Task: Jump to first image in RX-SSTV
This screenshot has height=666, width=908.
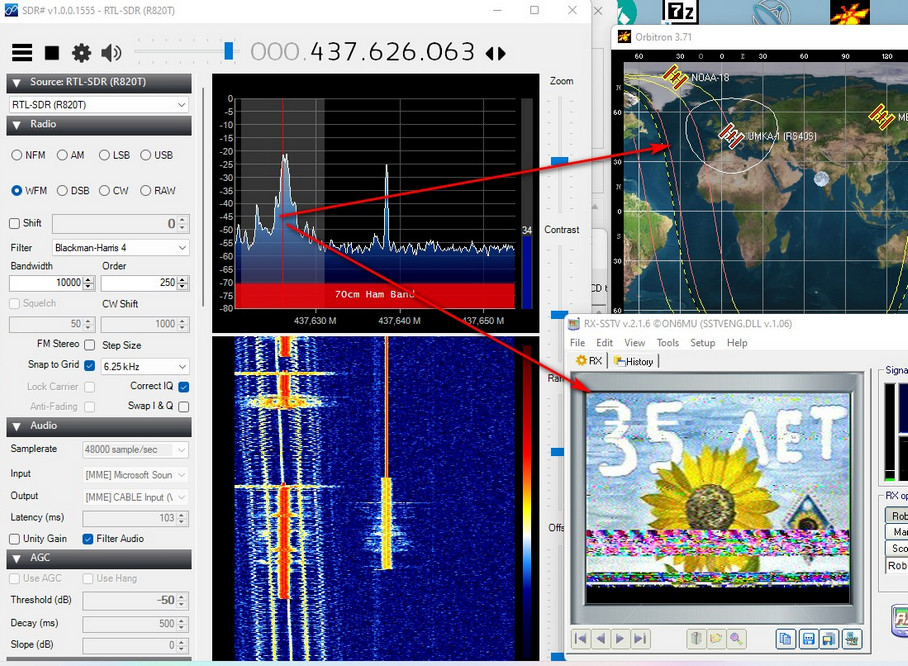Action: 580,638
